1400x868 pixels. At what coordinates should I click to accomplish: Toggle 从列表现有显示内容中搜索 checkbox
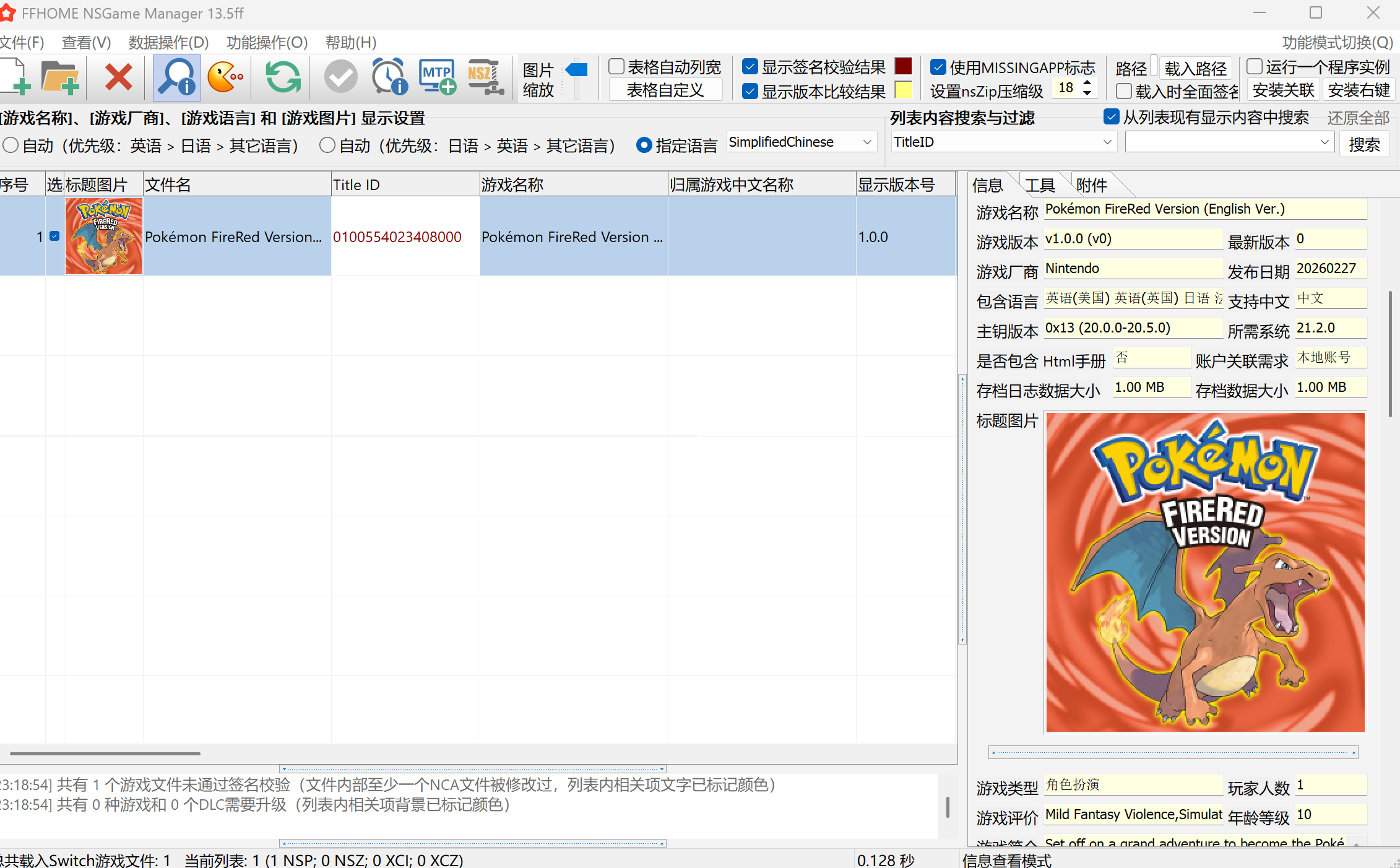[1112, 116]
